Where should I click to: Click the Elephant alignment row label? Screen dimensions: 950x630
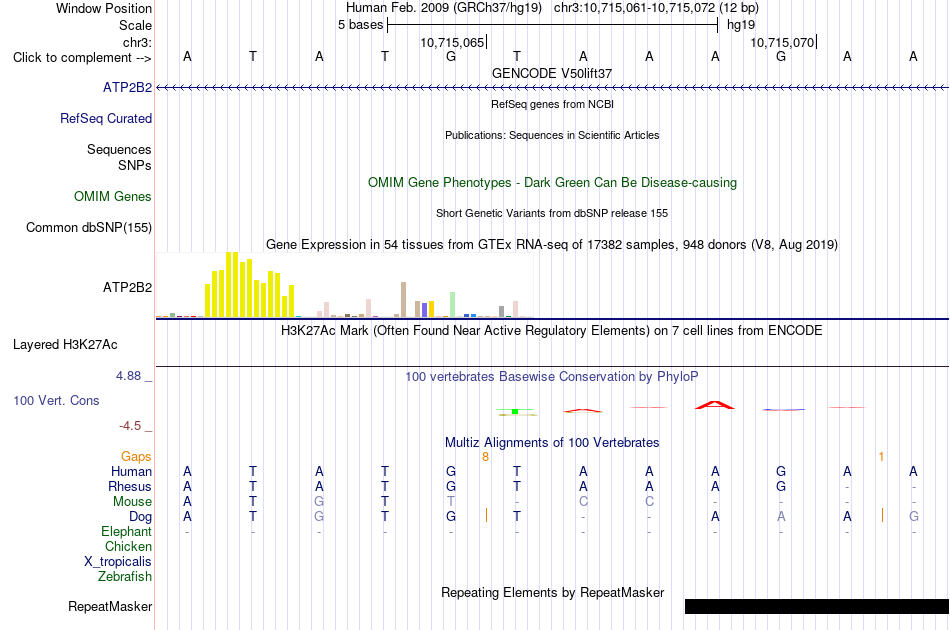[126, 531]
